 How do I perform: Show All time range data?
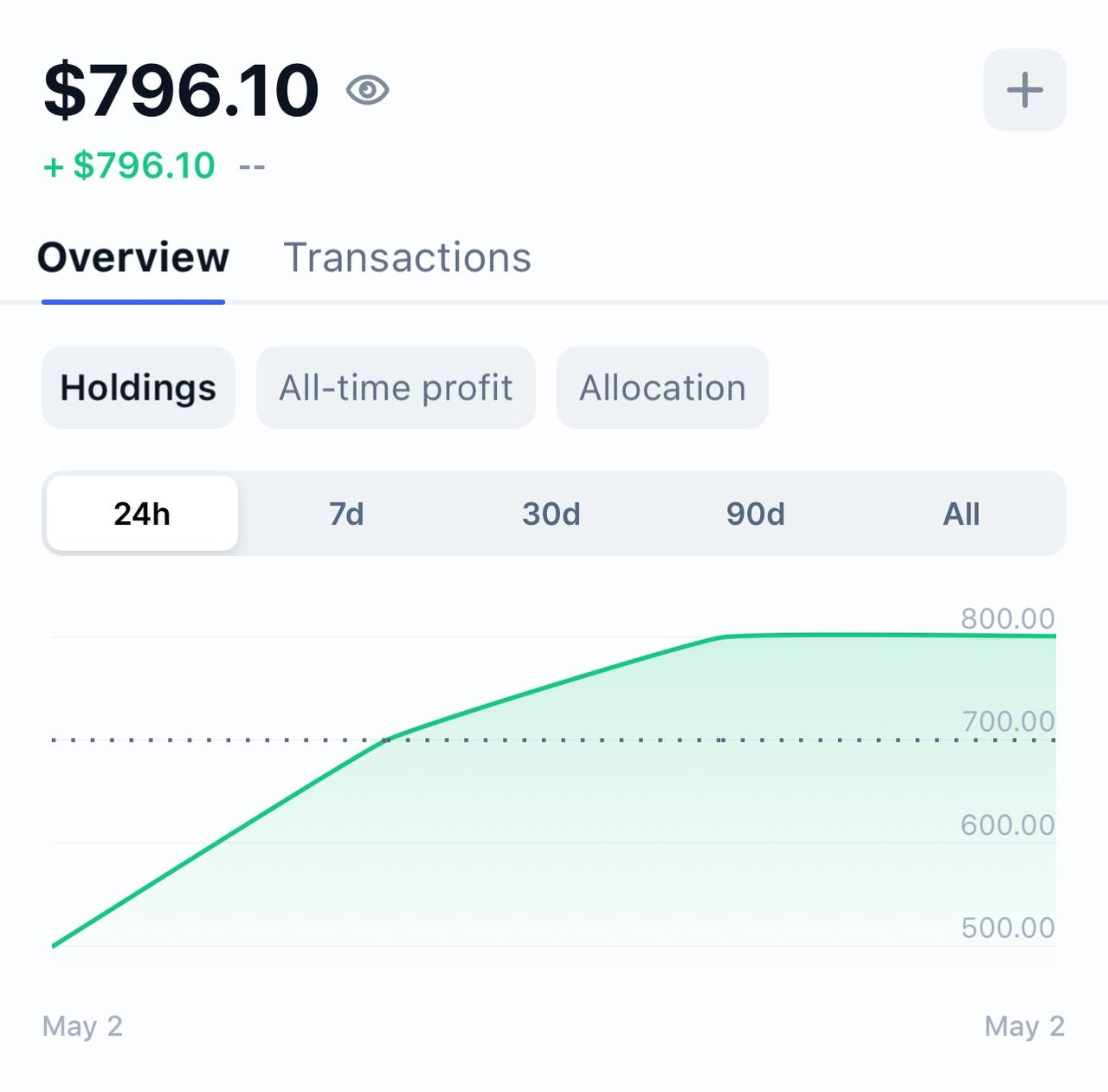point(961,514)
